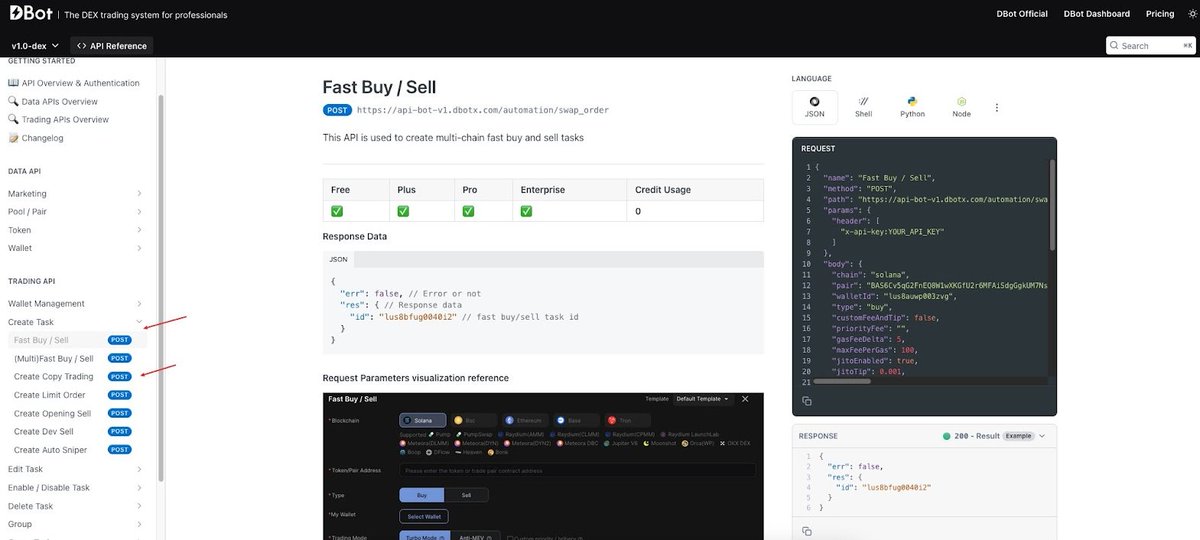Click the Response Data heading
Screen dimensions: 1200x540
[355, 236]
